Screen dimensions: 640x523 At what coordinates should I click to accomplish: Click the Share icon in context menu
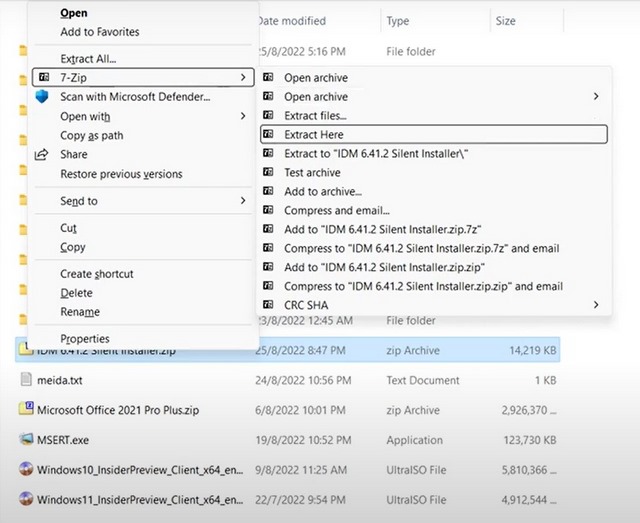point(41,155)
